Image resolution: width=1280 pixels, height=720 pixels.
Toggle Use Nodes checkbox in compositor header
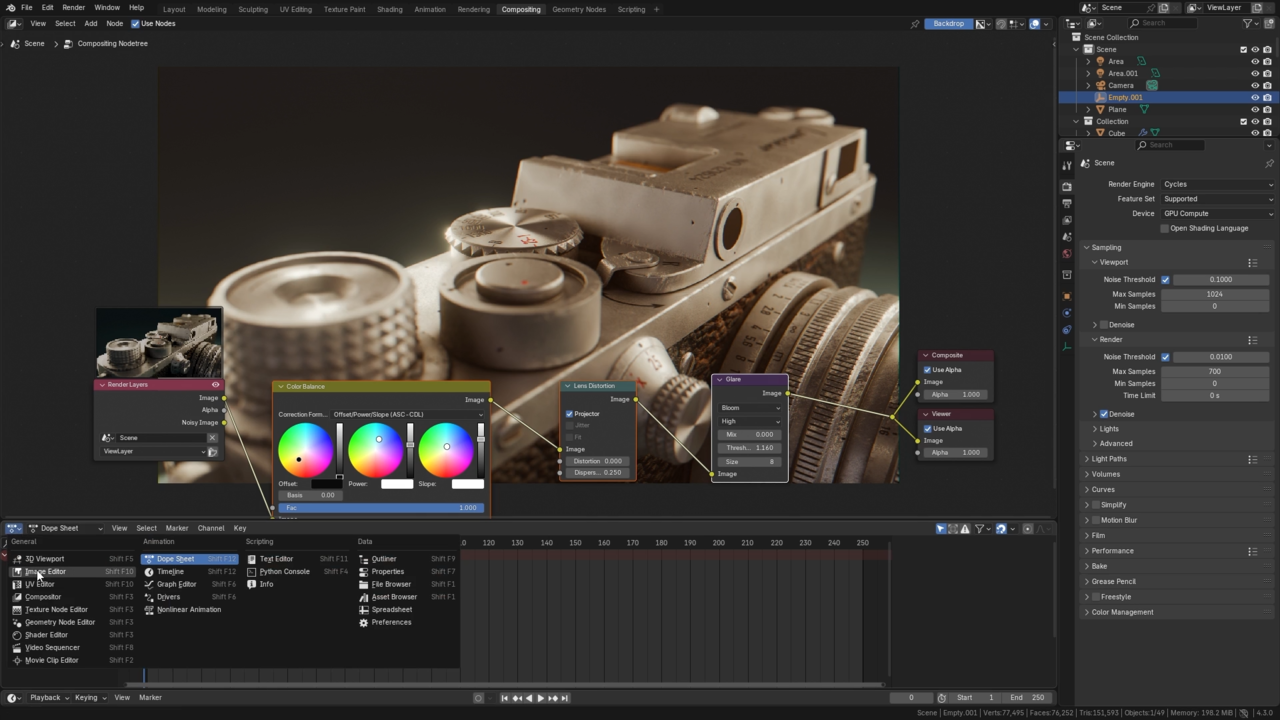pos(136,23)
